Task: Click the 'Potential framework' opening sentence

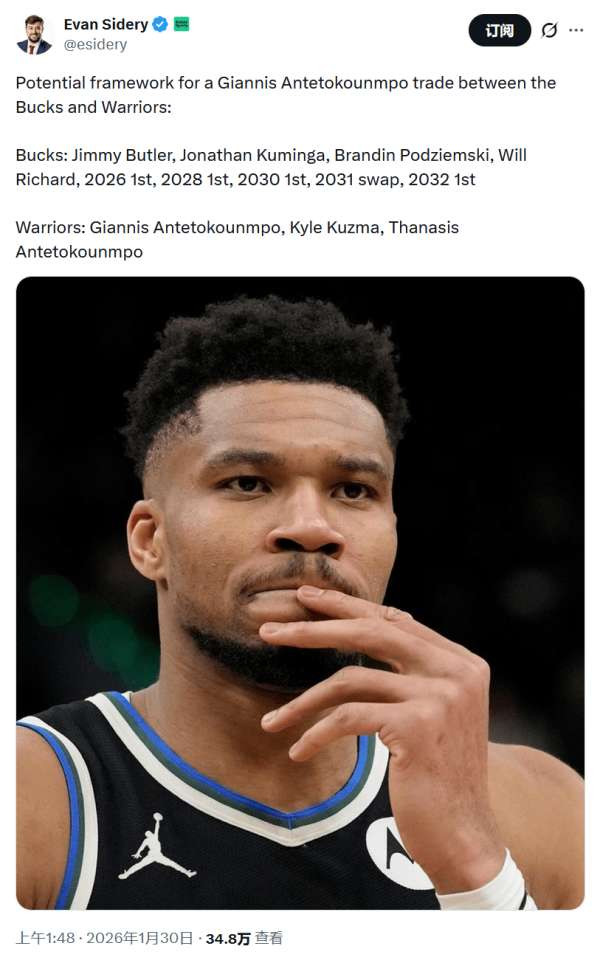Action: pos(286,95)
